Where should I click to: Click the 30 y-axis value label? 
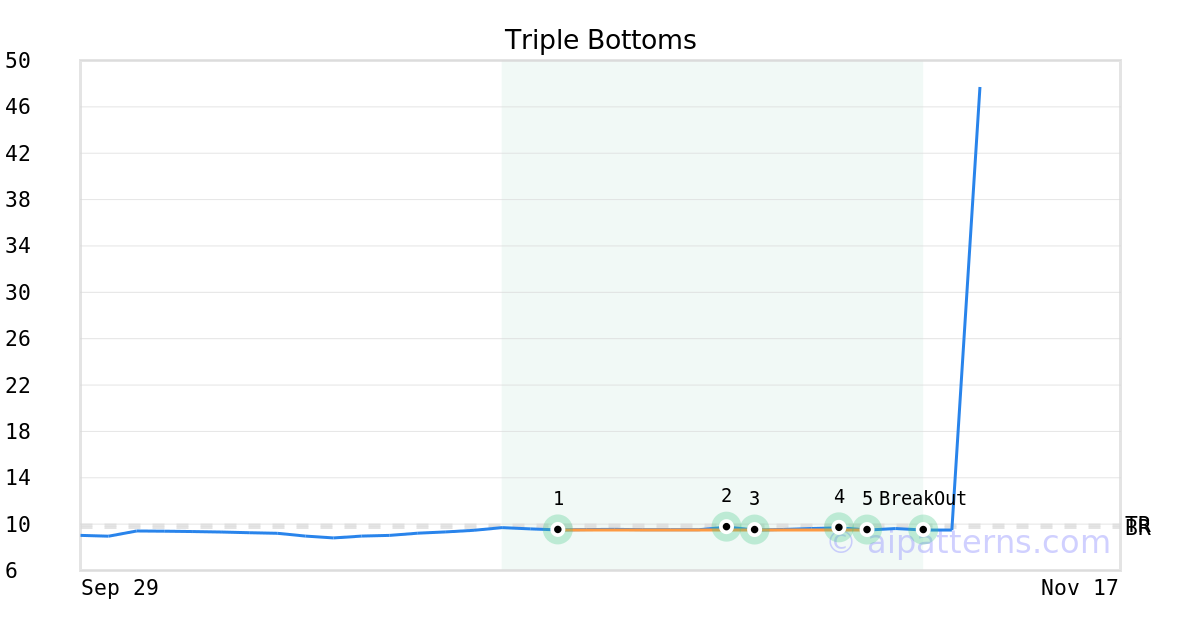pyautogui.click(x=18, y=293)
